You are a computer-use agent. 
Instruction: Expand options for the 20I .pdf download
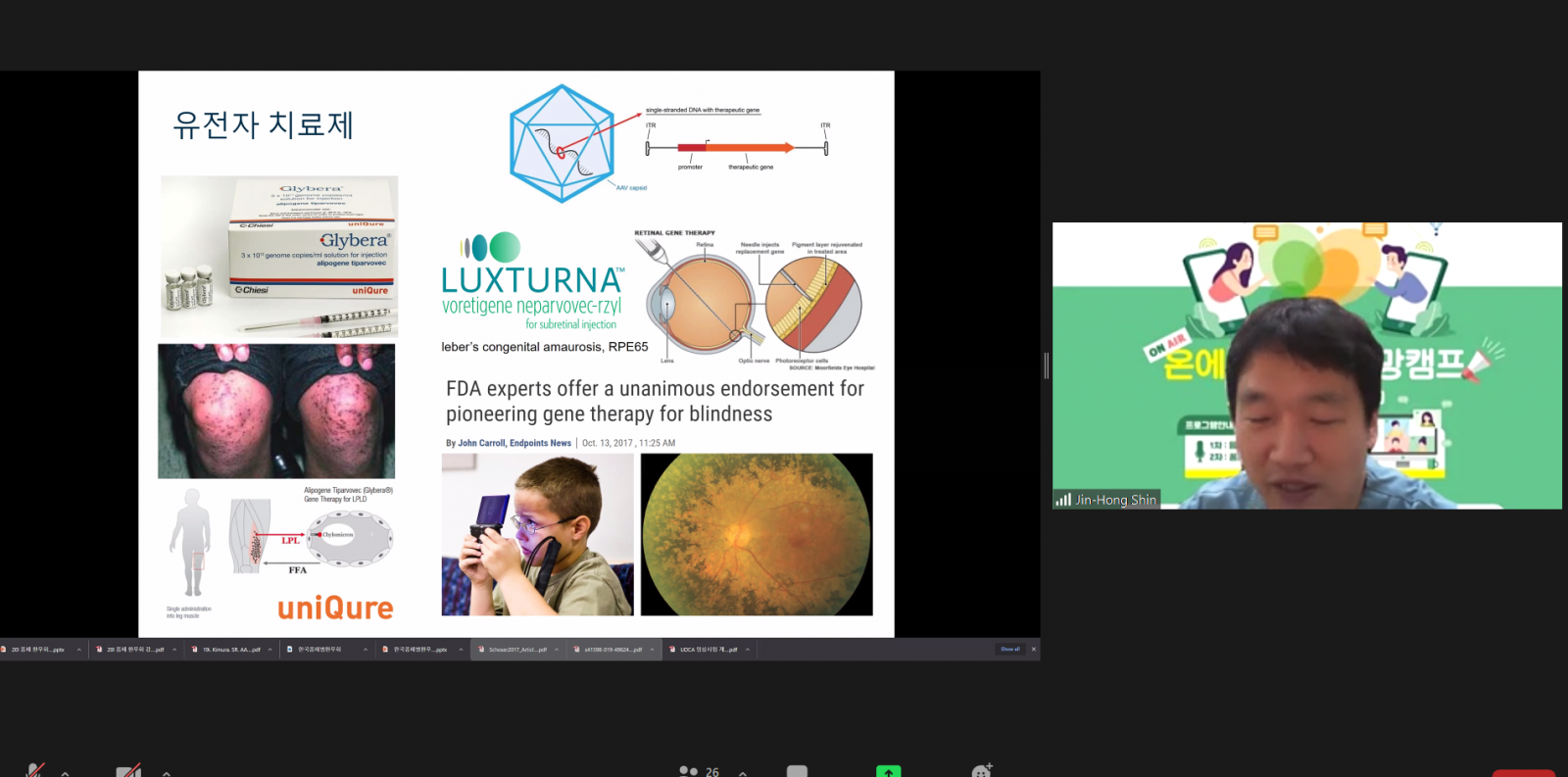(174, 649)
